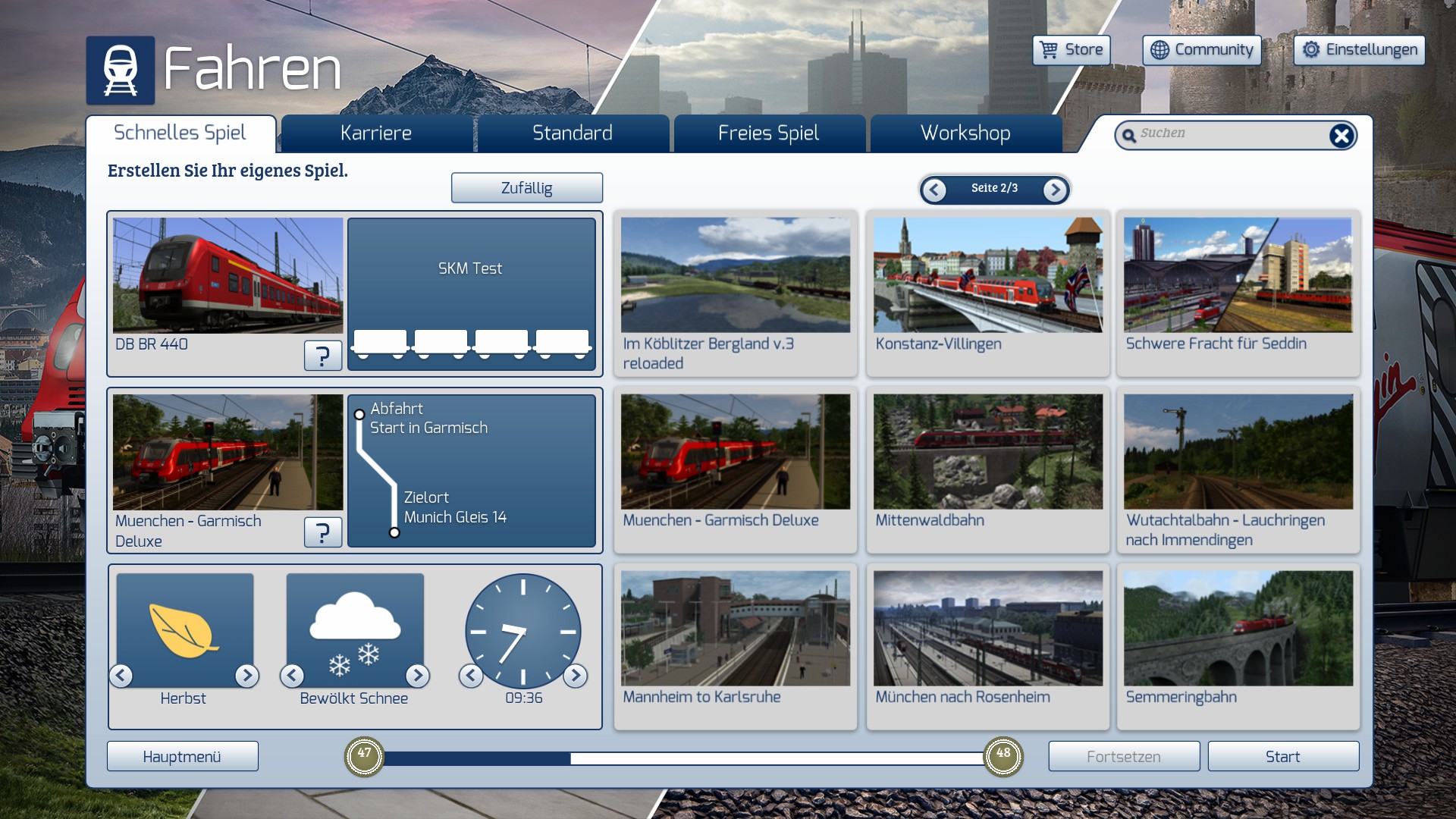Click the Bewölkt Schnee weather icon

click(355, 630)
